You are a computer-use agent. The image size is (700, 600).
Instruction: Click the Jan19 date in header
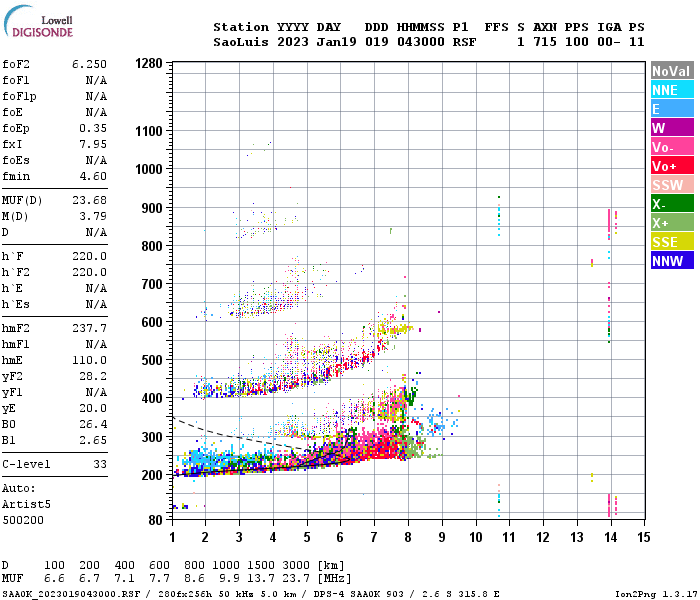point(336,42)
